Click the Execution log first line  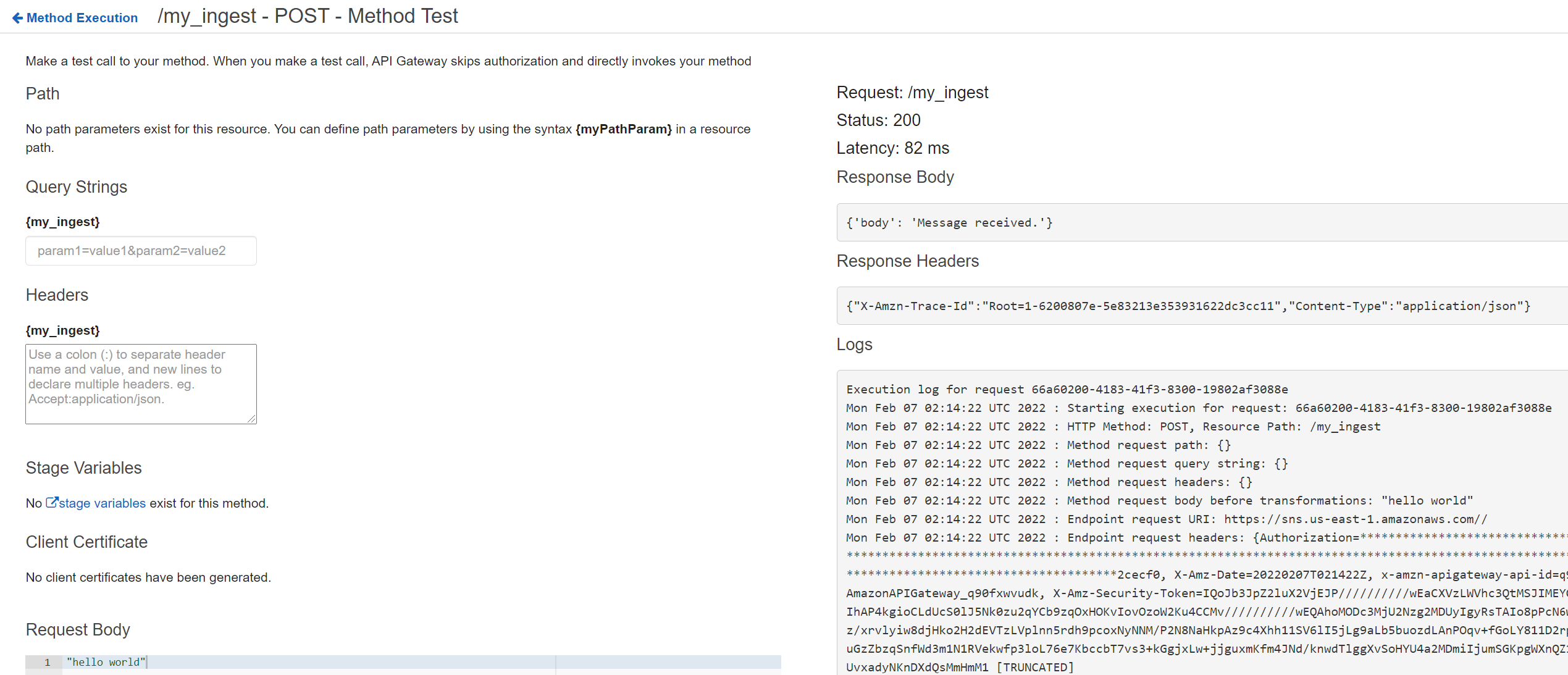[x=1067, y=389]
